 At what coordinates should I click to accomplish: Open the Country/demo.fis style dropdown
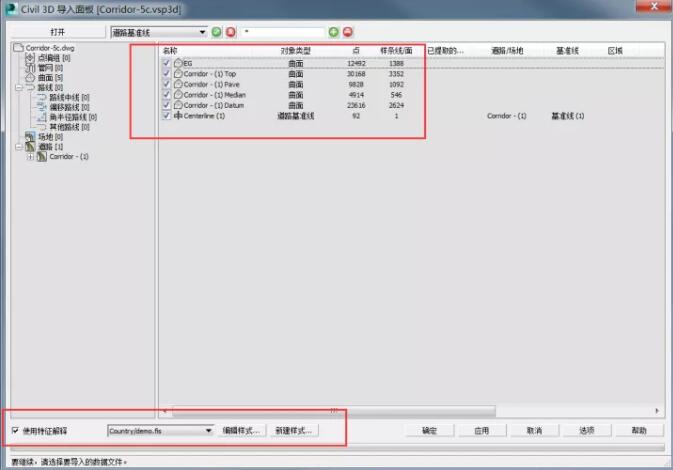[x=160, y=431]
